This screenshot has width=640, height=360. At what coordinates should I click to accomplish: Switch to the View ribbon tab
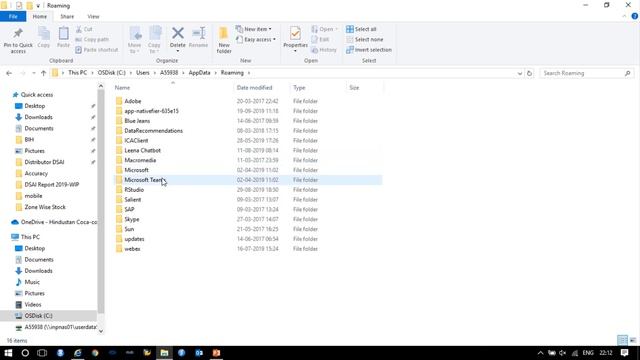tap(93, 16)
